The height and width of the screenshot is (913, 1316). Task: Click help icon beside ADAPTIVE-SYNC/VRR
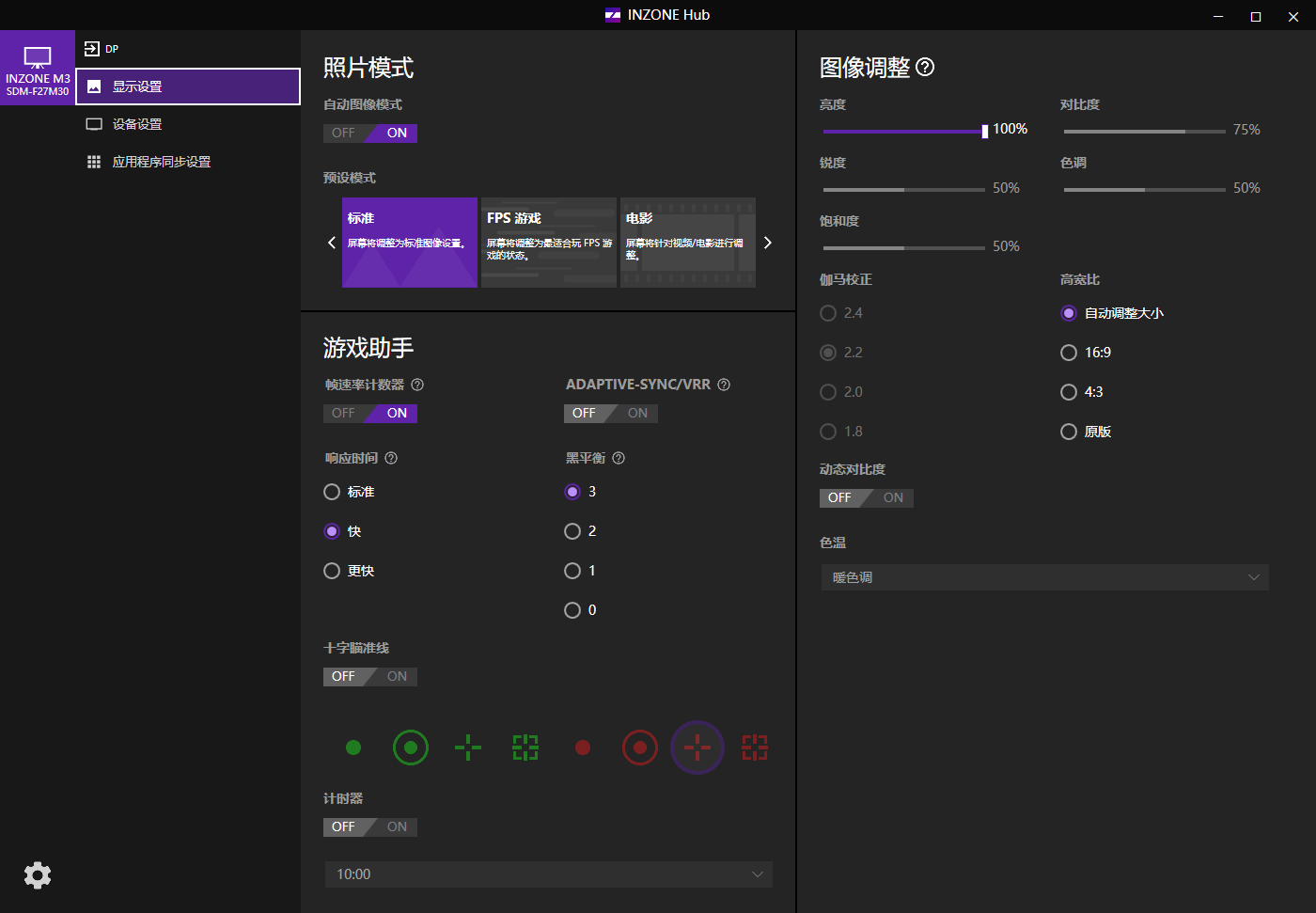point(724,385)
